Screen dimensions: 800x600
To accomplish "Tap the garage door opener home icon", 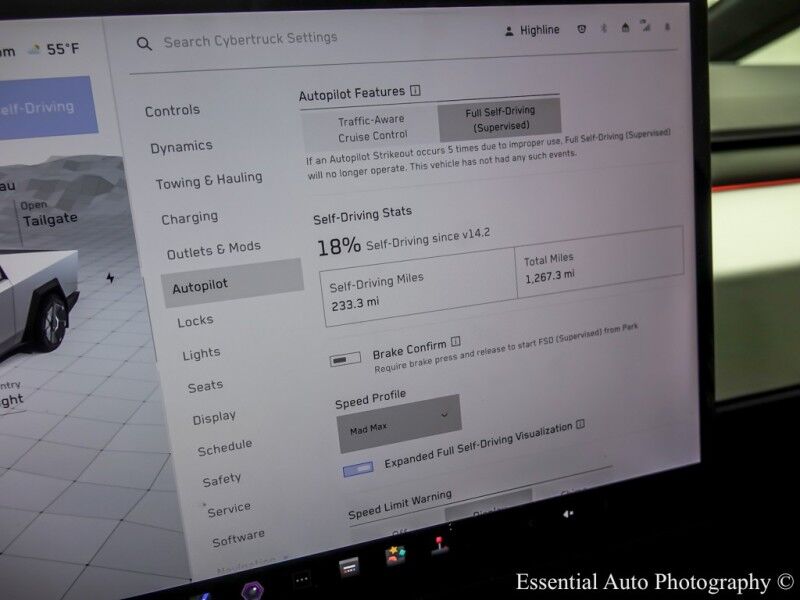I will [625, 29].
